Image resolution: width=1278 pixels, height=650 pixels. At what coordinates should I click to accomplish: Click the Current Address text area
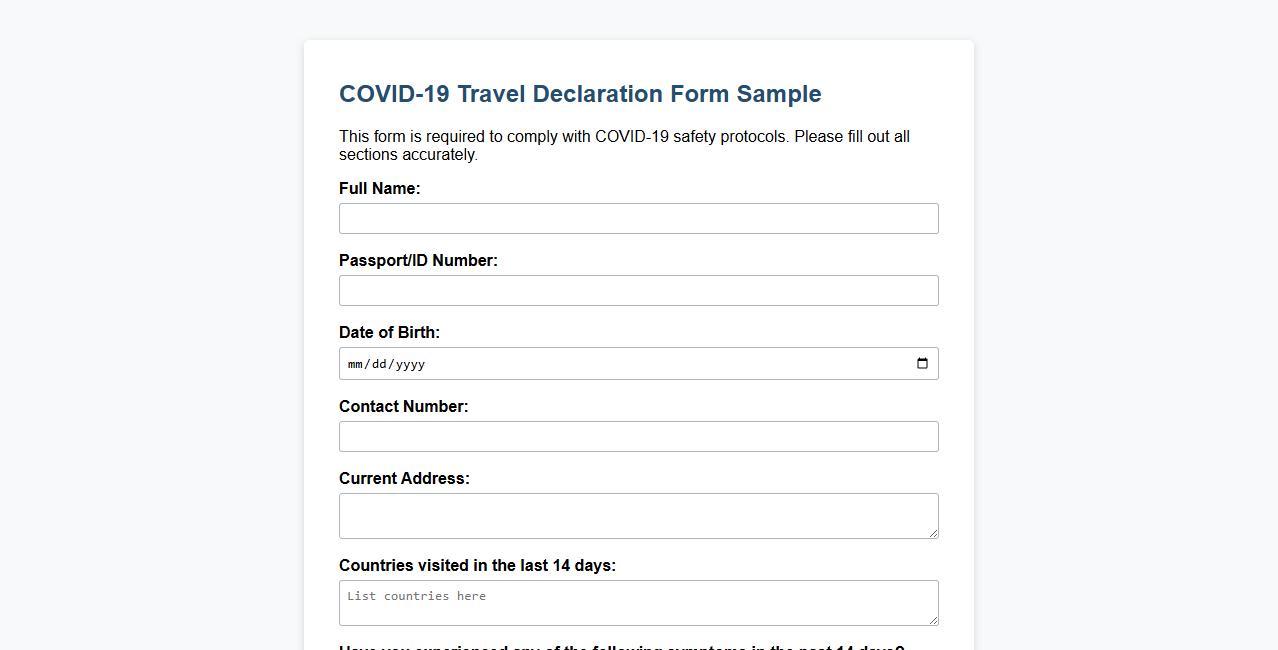pos(638,512)
